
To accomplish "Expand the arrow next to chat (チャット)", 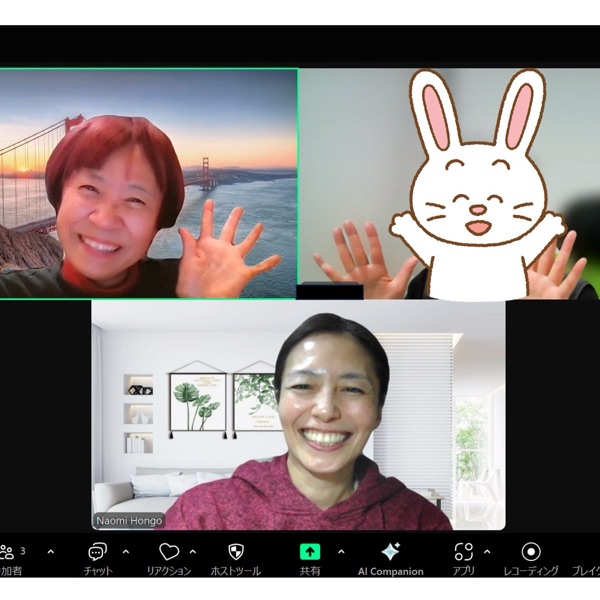I will click(125, 551).
